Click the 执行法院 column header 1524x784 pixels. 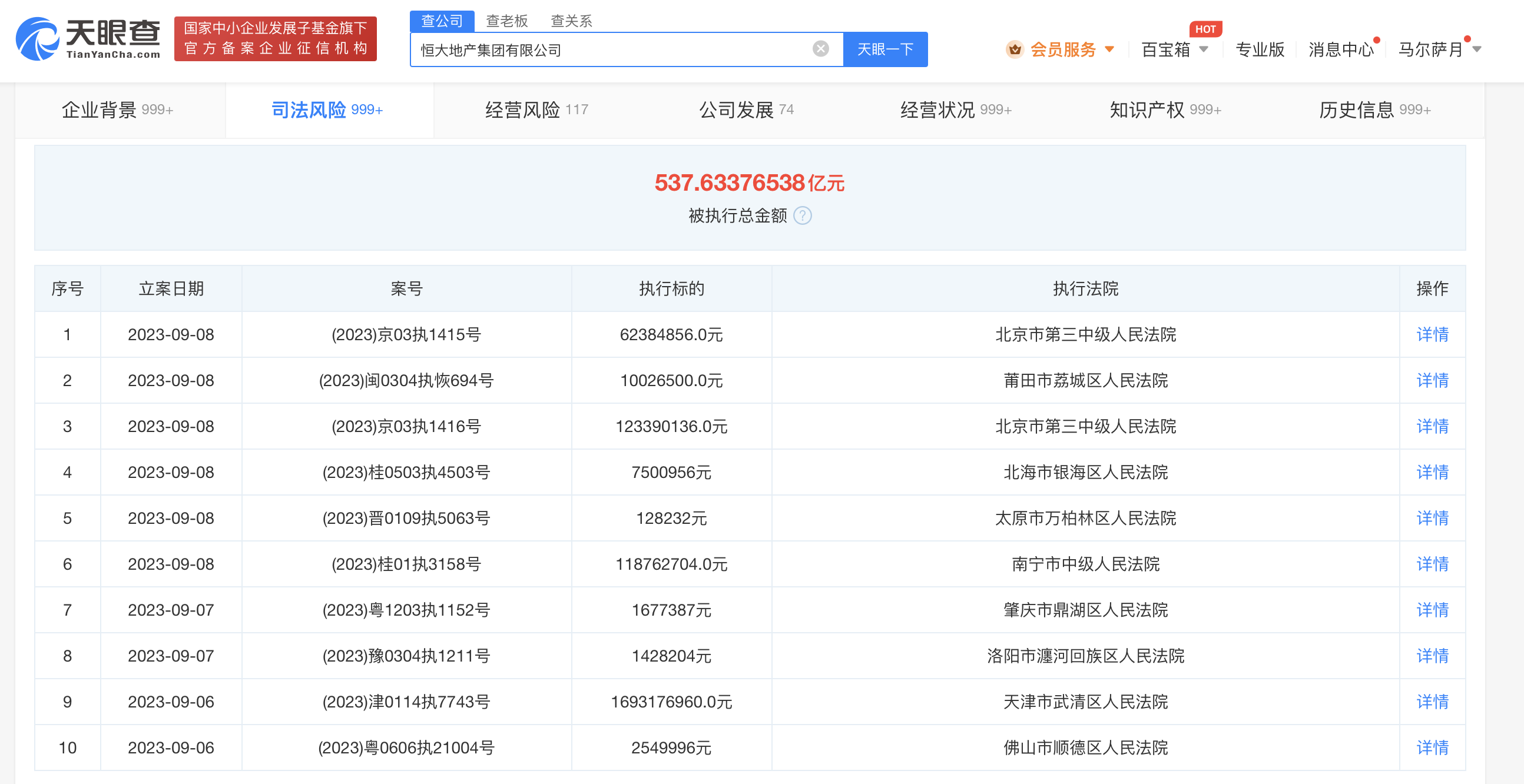pos(1086,288)
